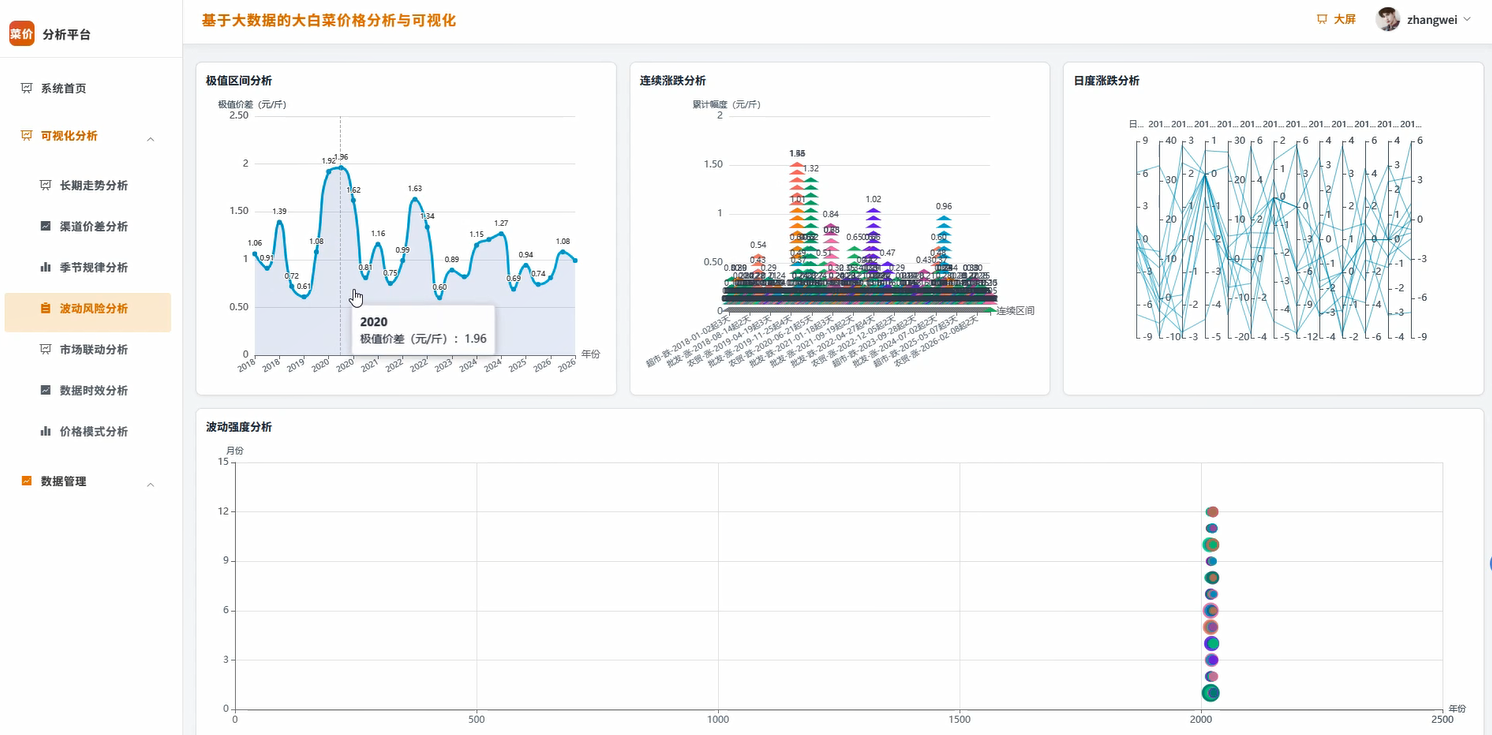
Task: Collapse the 可视化分析 submenu chevron
Action: point(151,139)
